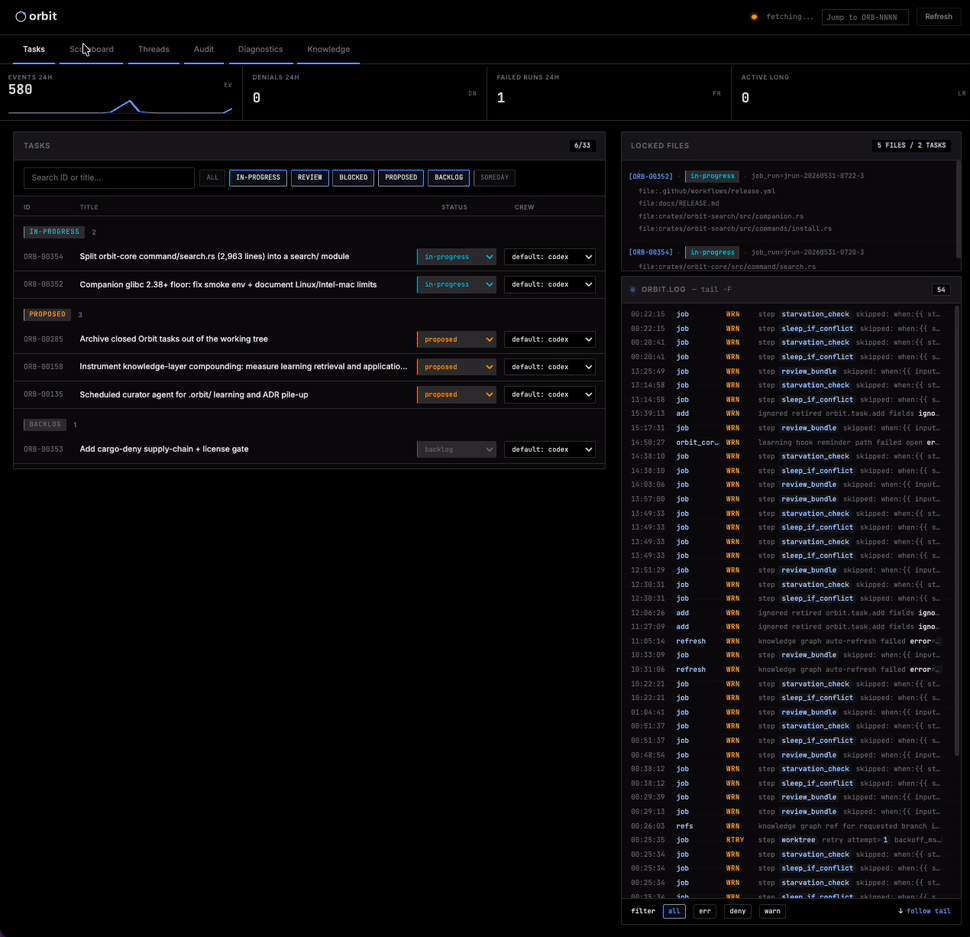Open crew dropdown for ORB-00285
The image size is (970, 937).
tap(550, 340)
